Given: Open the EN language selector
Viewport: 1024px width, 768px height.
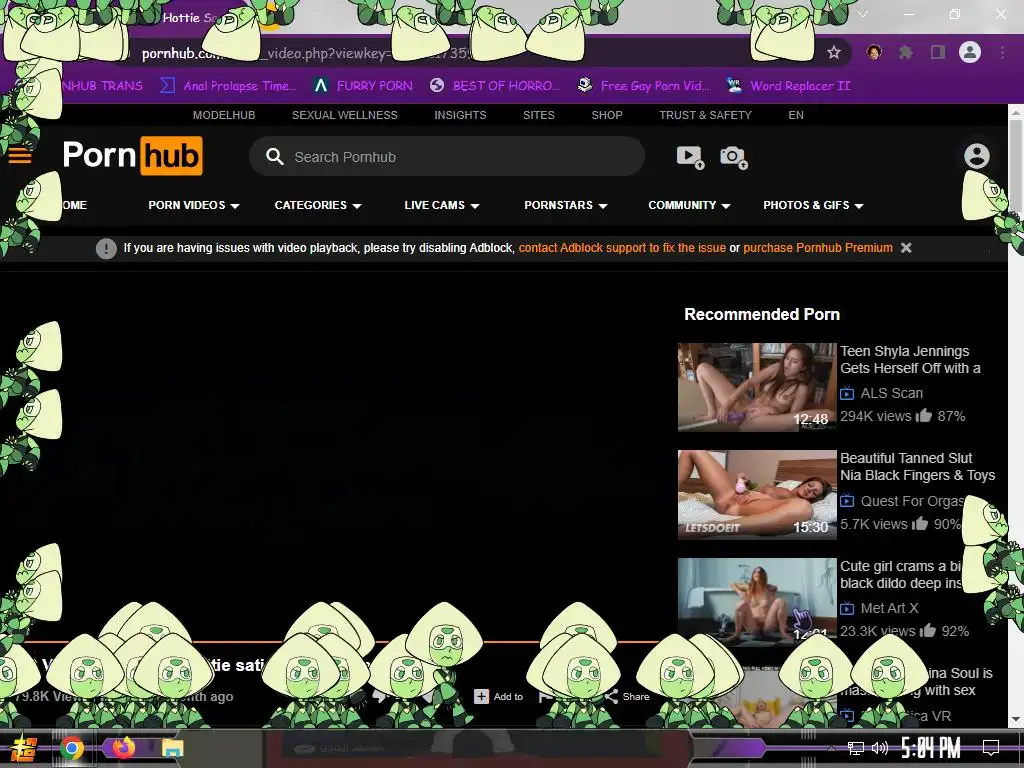Looking at the screenshot, I should click(795, 115).
